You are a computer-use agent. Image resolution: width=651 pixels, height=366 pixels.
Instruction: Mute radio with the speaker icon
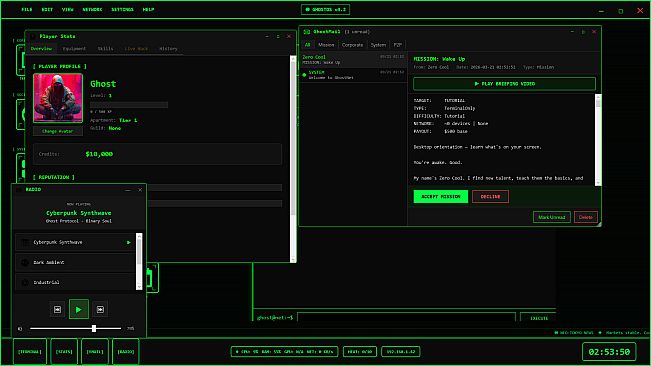click(x=20, y=329)
